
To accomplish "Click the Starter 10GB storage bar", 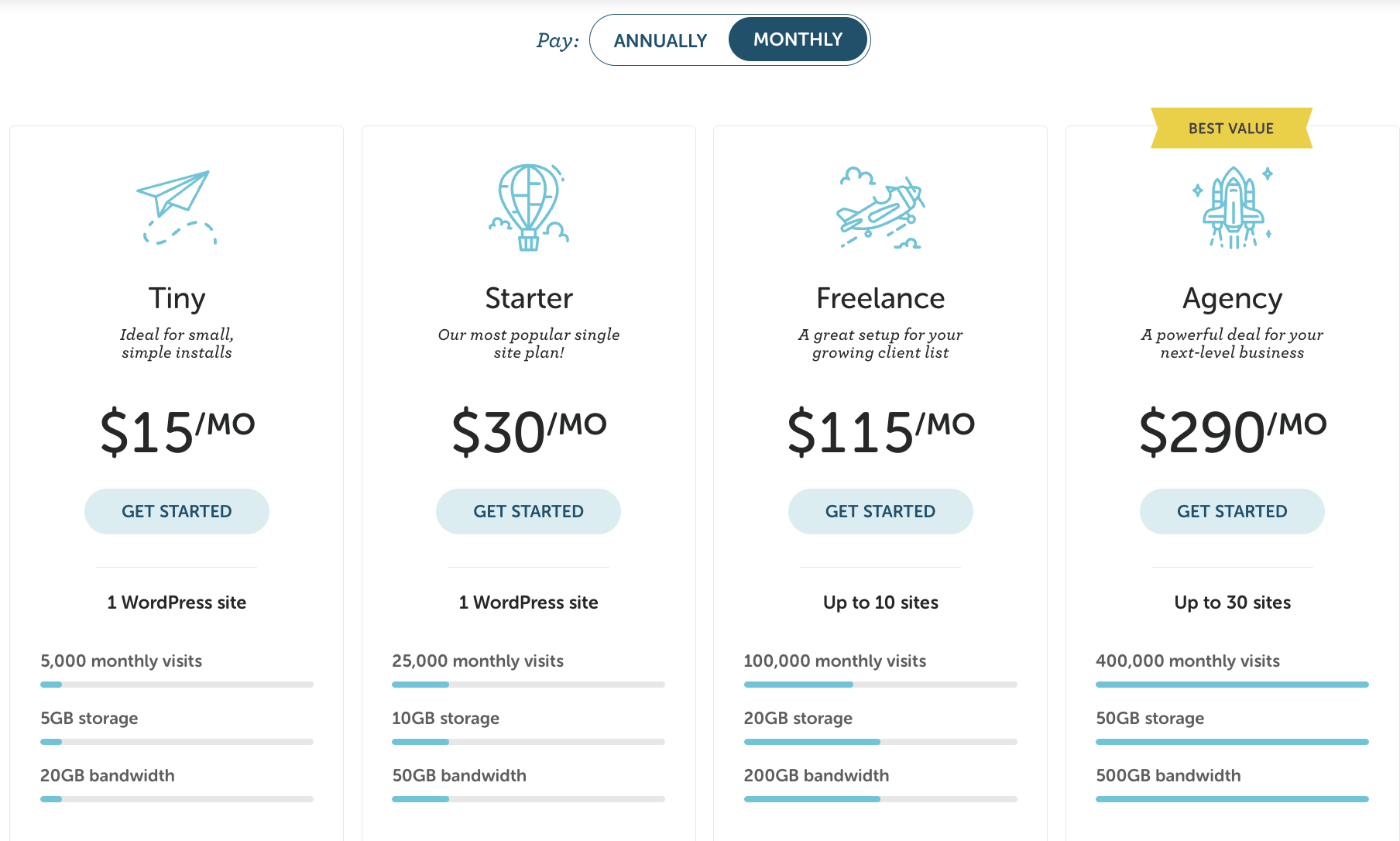I will 528,742.
